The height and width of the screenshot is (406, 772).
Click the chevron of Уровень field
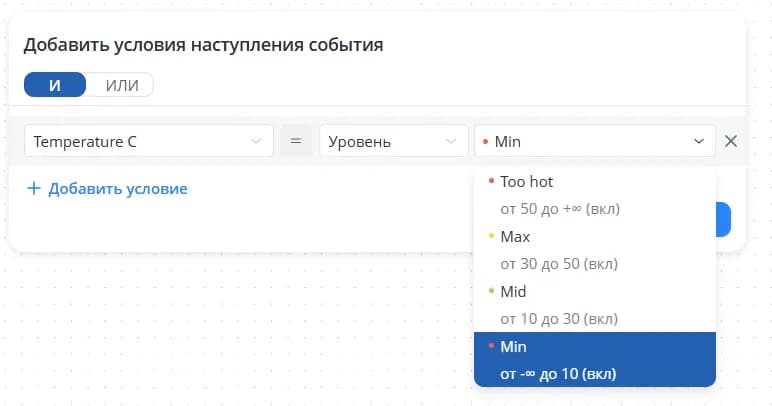coord(450,141)
